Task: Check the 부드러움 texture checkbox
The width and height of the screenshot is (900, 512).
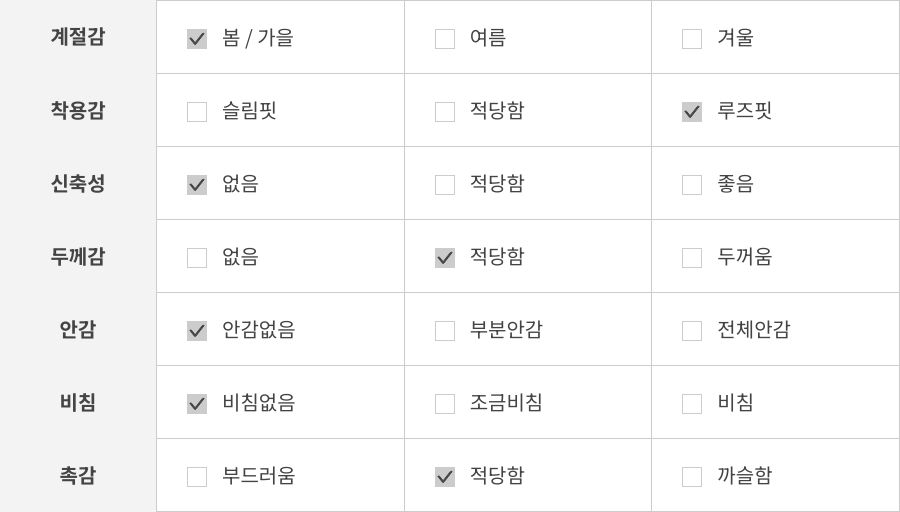Action: pyautogui.click(x=197, y=477)
